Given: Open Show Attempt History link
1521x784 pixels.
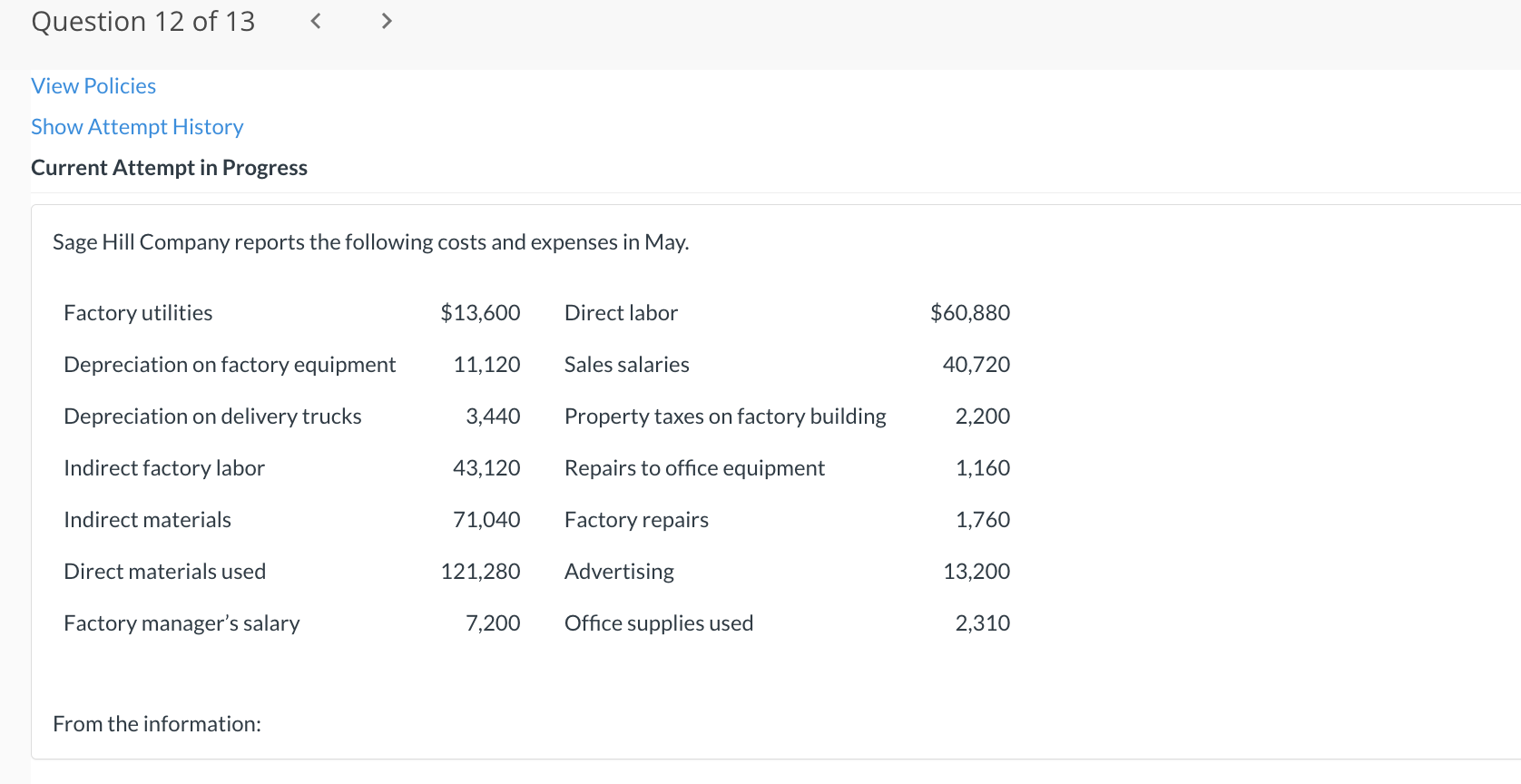Looking at the screenshot, I should pos(137,127).
